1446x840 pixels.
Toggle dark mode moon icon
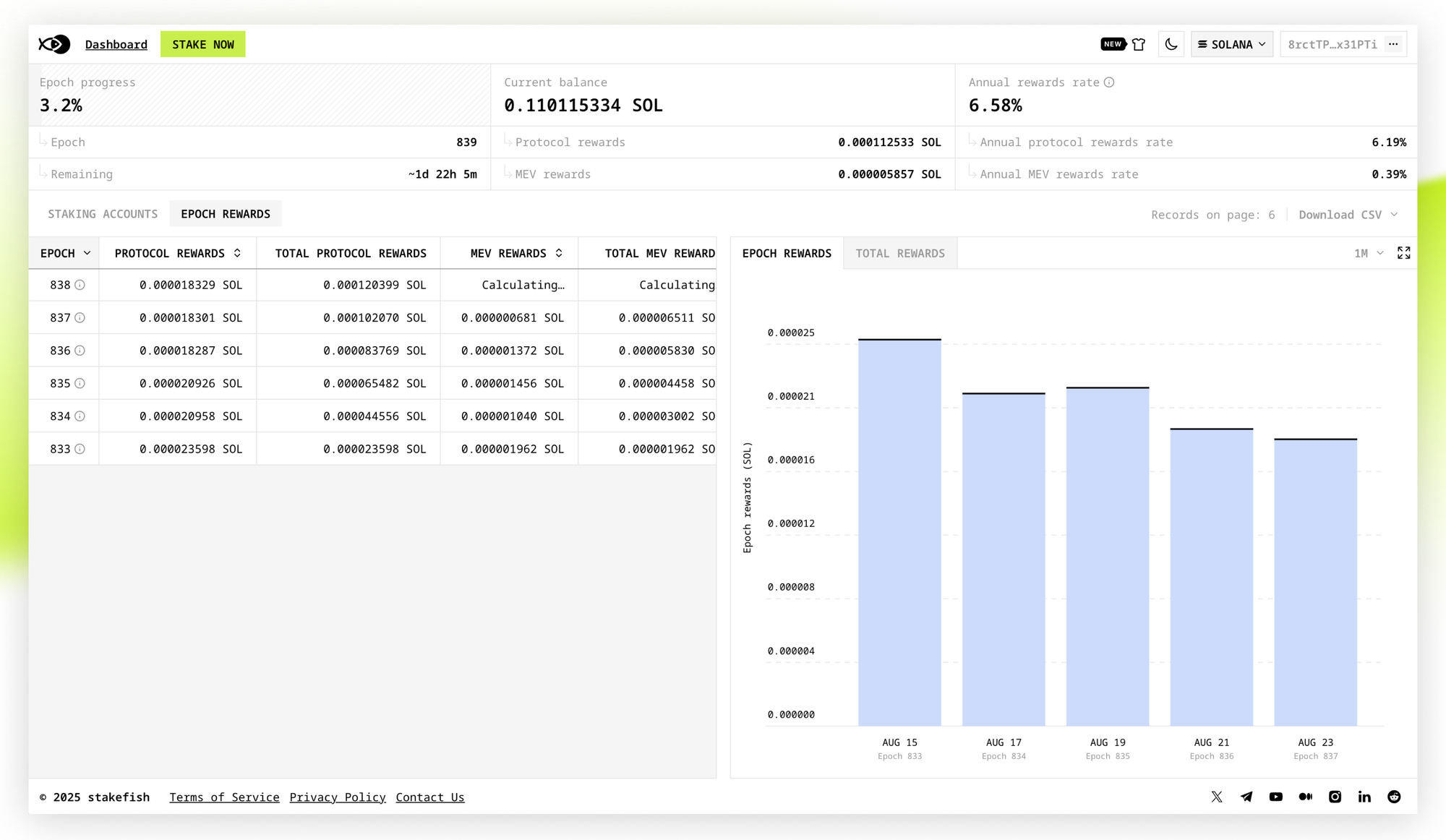1171,44
